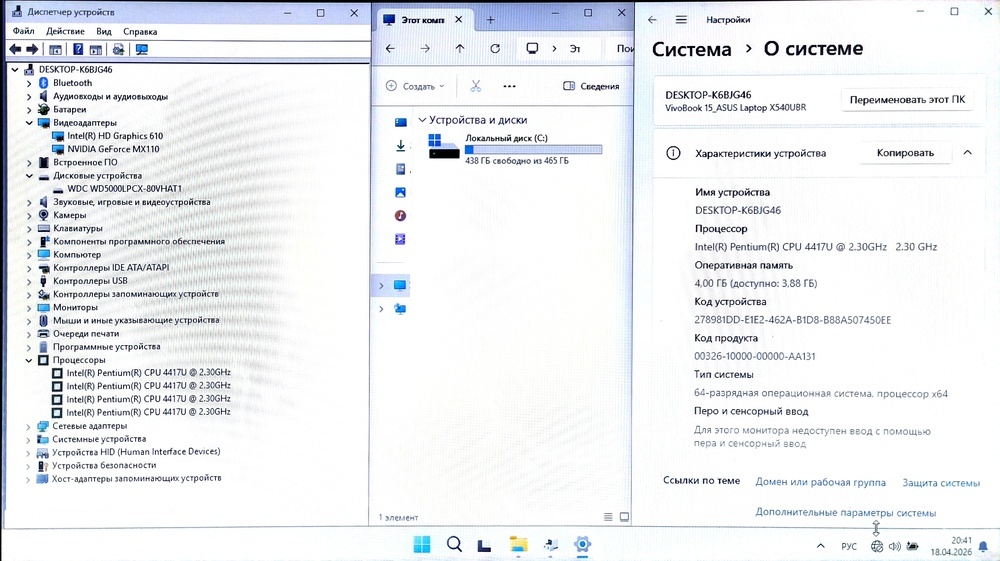1000x561 pixels.
Task: Open File Explorer from taskbar
Action: tap(518, 544)
